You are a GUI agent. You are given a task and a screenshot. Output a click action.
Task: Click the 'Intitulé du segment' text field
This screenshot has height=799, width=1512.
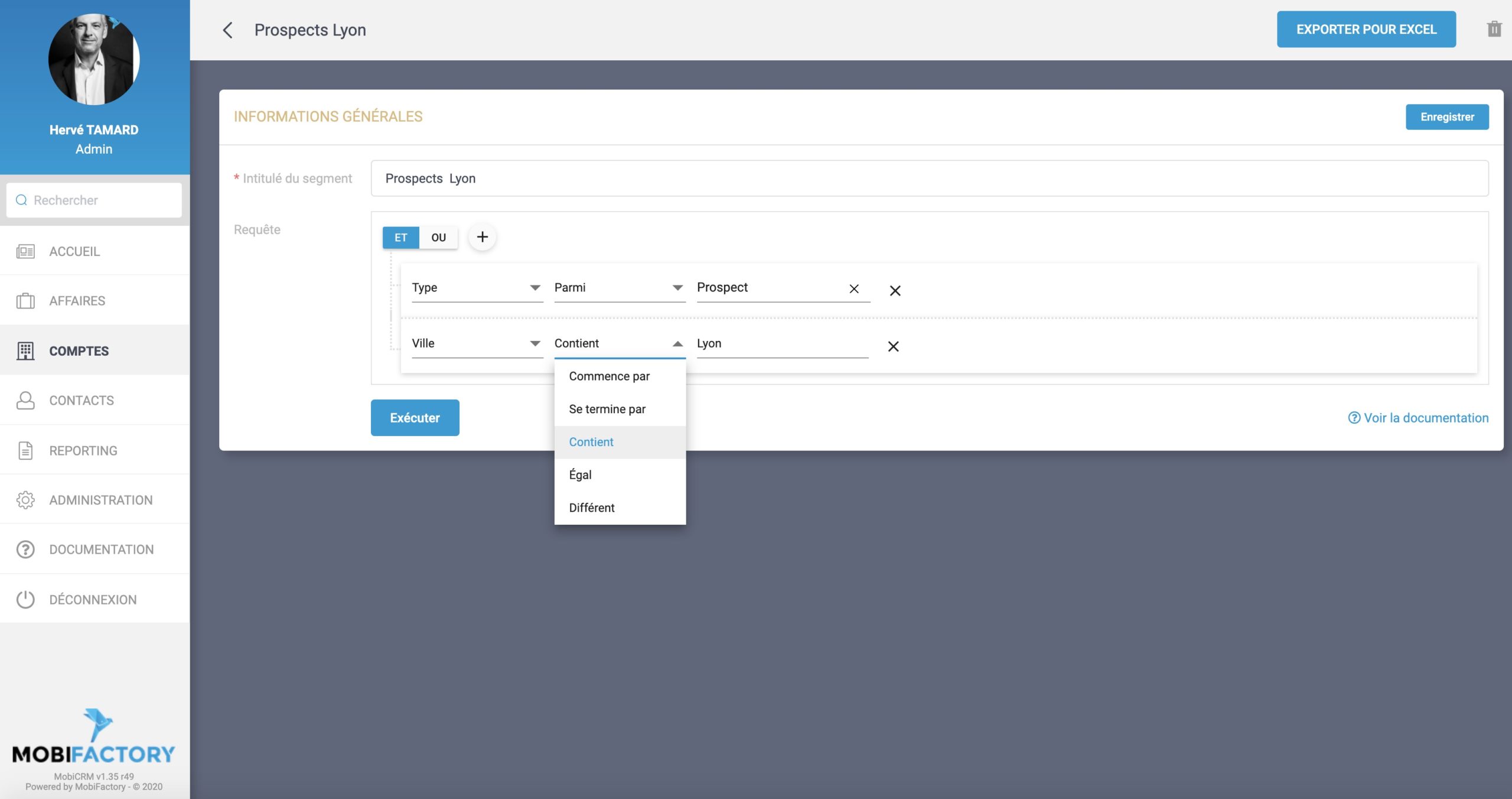click(929, 178)
